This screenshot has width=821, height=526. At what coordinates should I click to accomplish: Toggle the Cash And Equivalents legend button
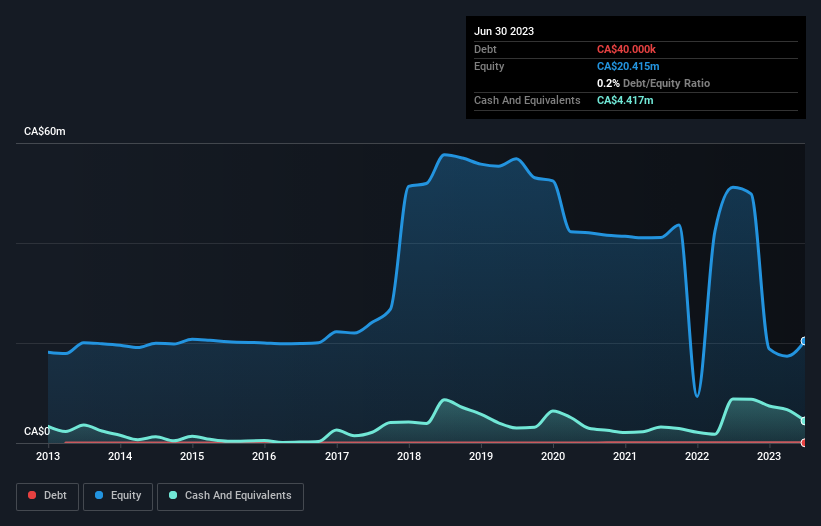230,496
